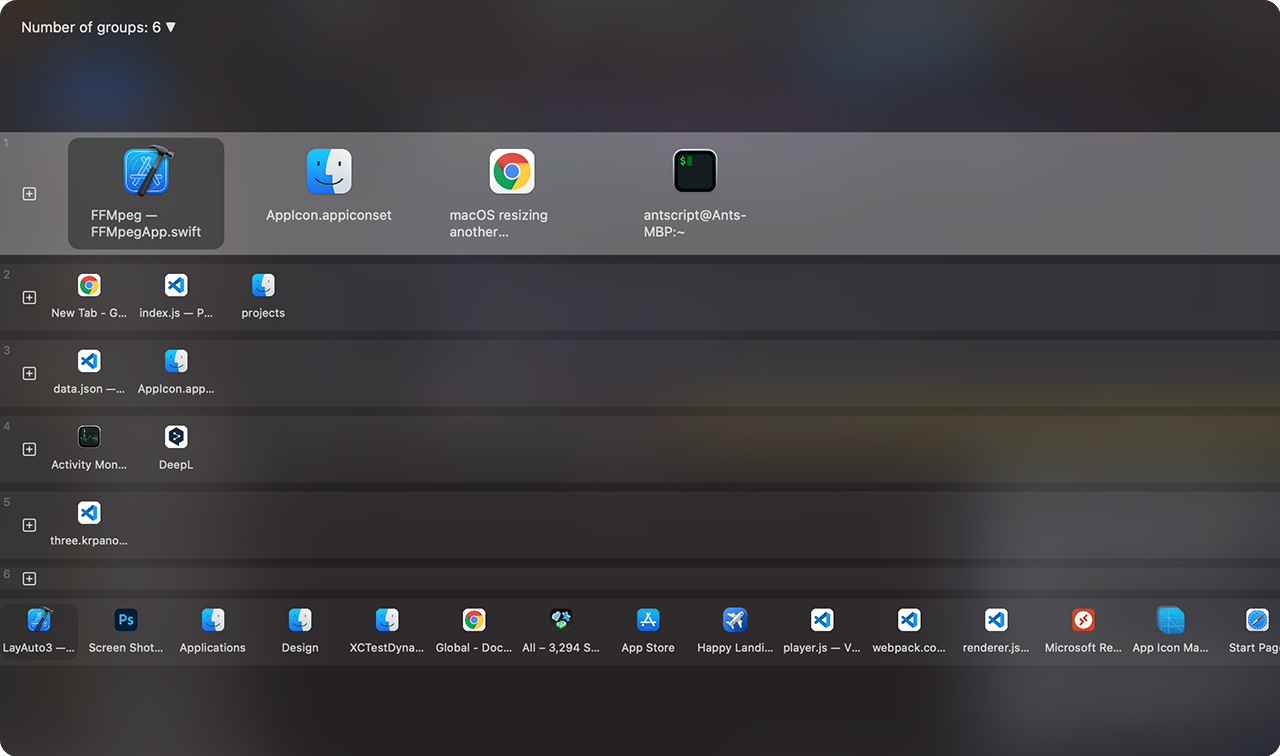Open the VS Code renderer.js window

[996, 631]
